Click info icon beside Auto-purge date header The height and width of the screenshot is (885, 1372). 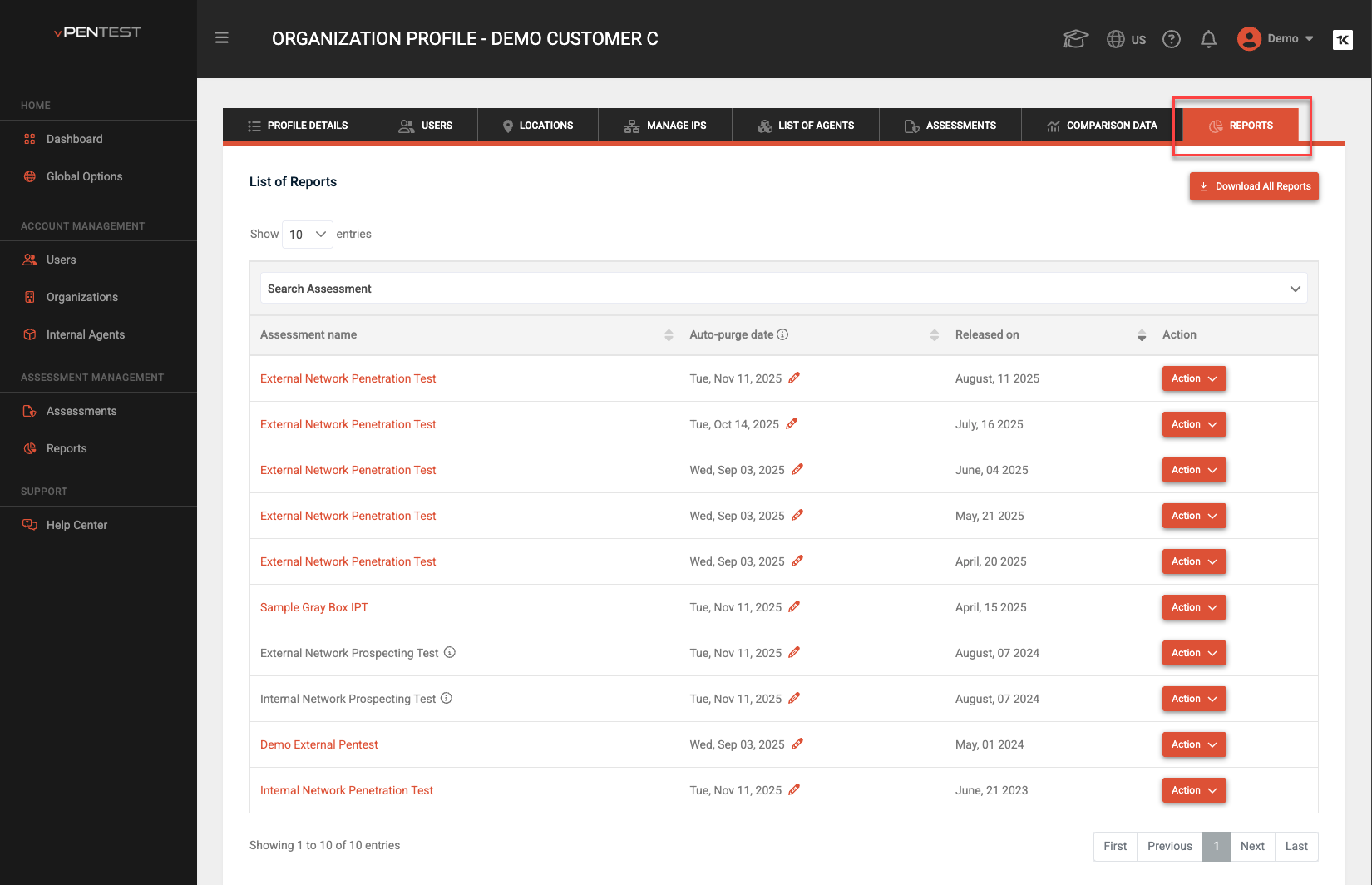[x=782, y=334]
